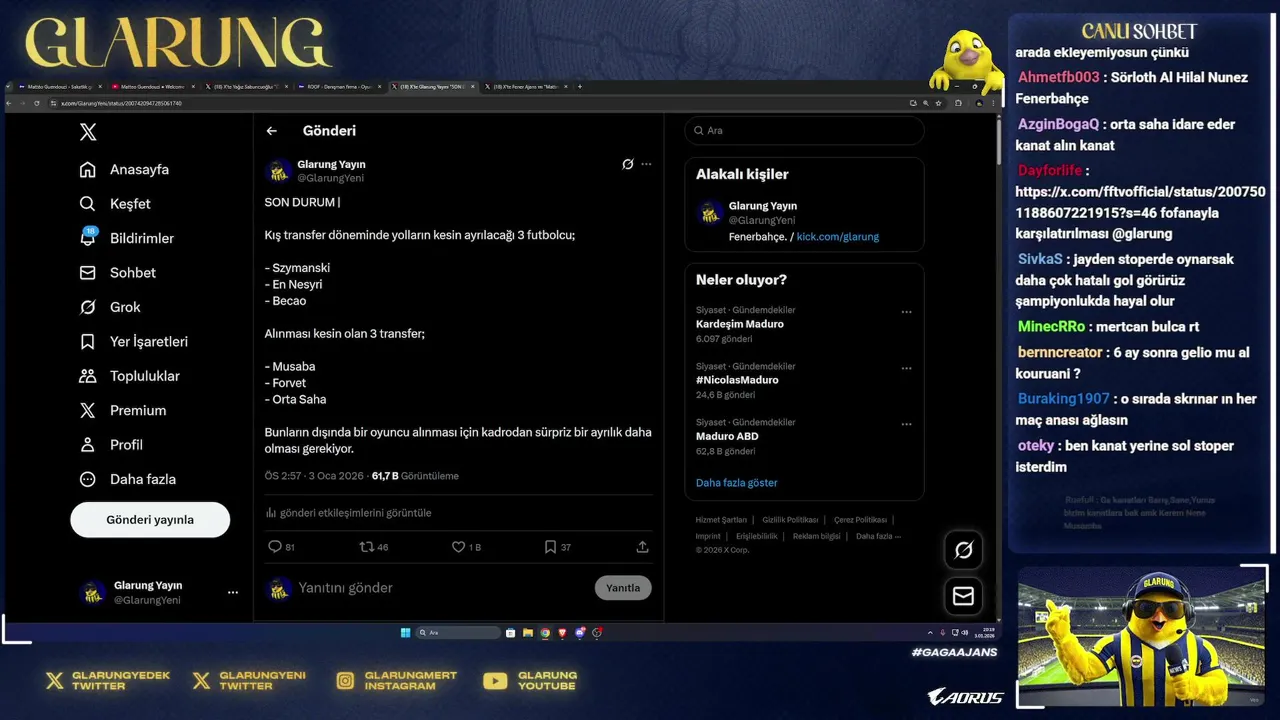Open File Explorer from the taskbar
This screenshot has width=1280, height=720.
click(528, 632)
